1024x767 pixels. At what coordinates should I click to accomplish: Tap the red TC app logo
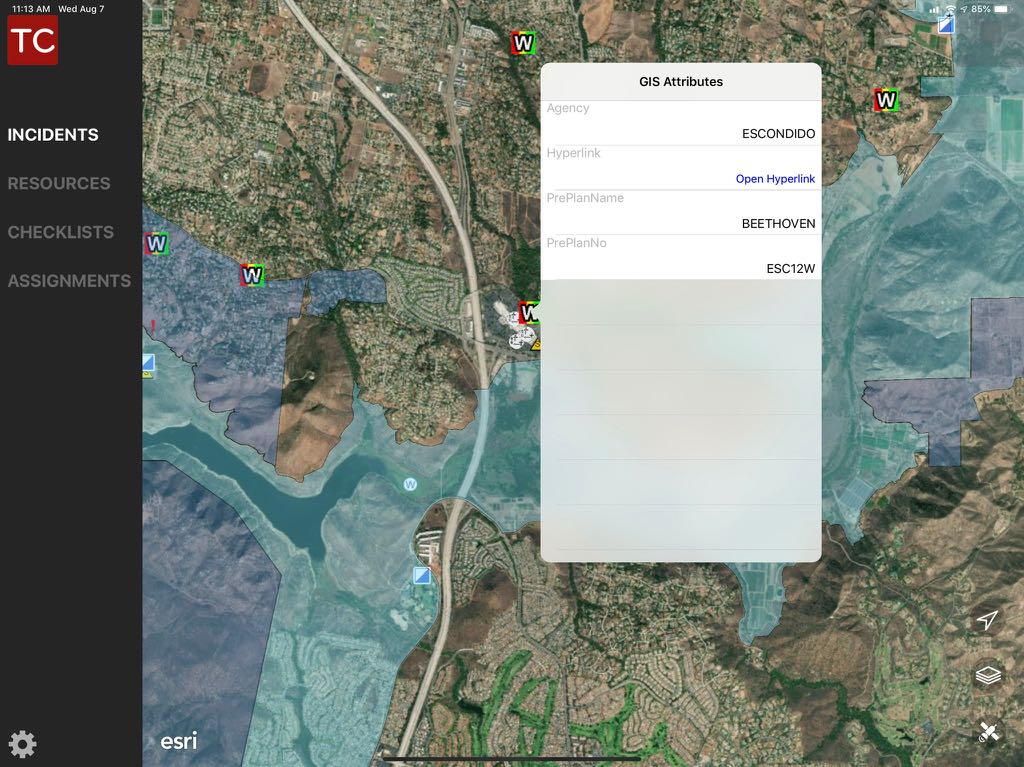[32, 40]
